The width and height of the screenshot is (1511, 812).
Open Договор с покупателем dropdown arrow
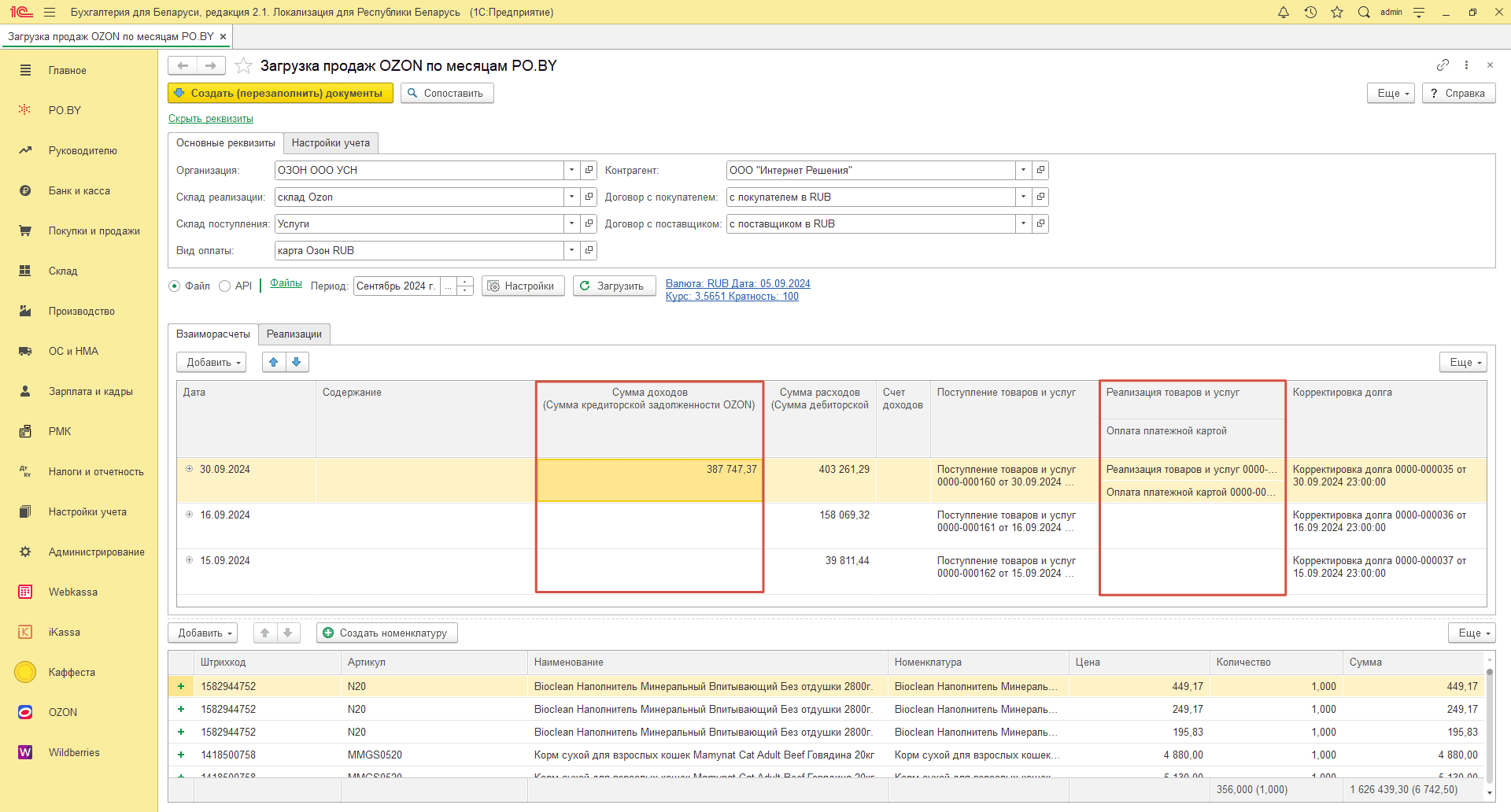pyautogui.click(x=1023, y=197)
